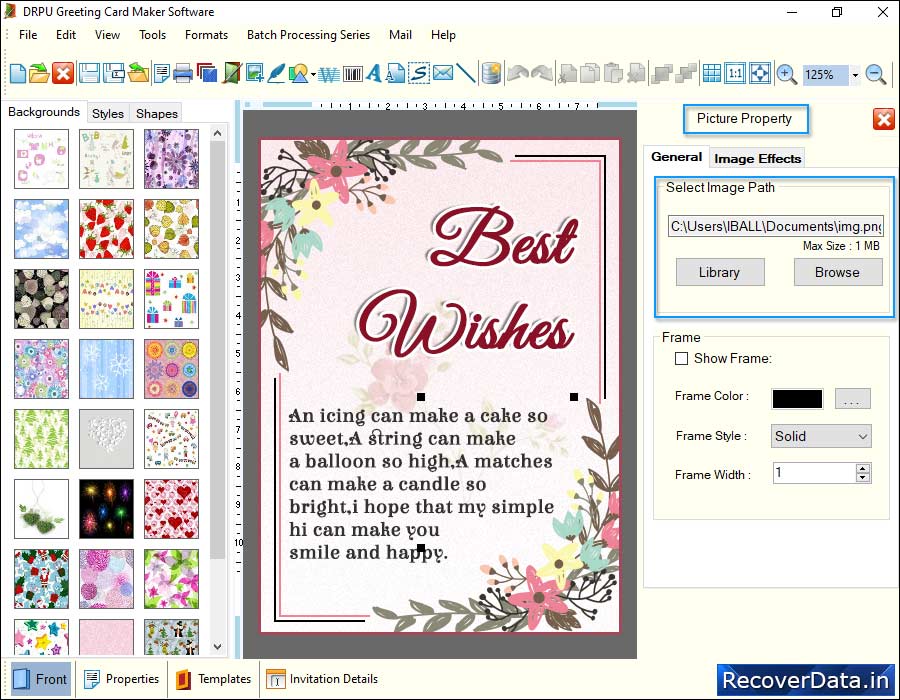
Task: Click the dashed-box S symbol icon
Action: click(419, 73)
